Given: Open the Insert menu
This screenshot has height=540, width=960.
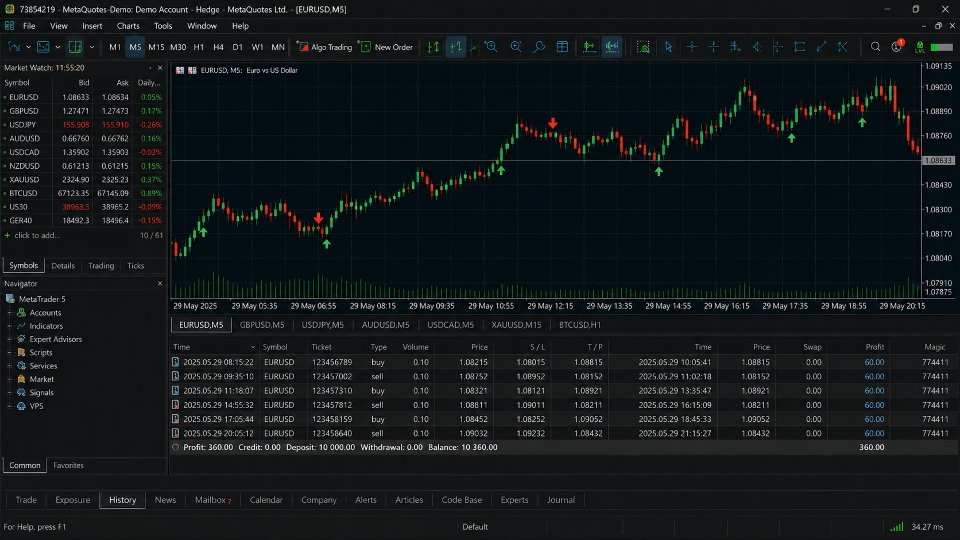Looking at the screenshot, I should pos(92,26).
